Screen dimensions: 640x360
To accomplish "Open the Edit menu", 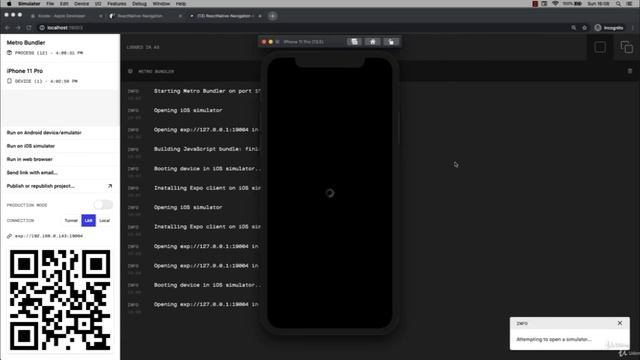I will tap(64, 4).
